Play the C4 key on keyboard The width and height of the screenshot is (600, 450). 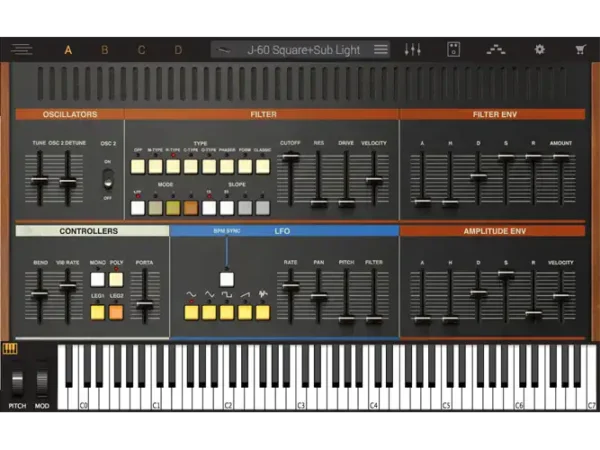click(x=374, y=398)
